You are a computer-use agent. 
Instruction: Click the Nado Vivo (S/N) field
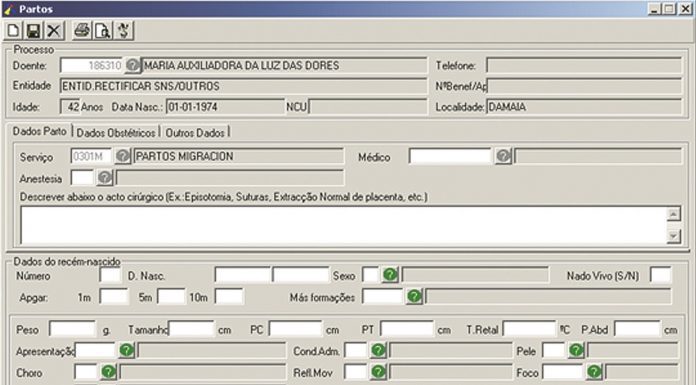coord(660,275)
